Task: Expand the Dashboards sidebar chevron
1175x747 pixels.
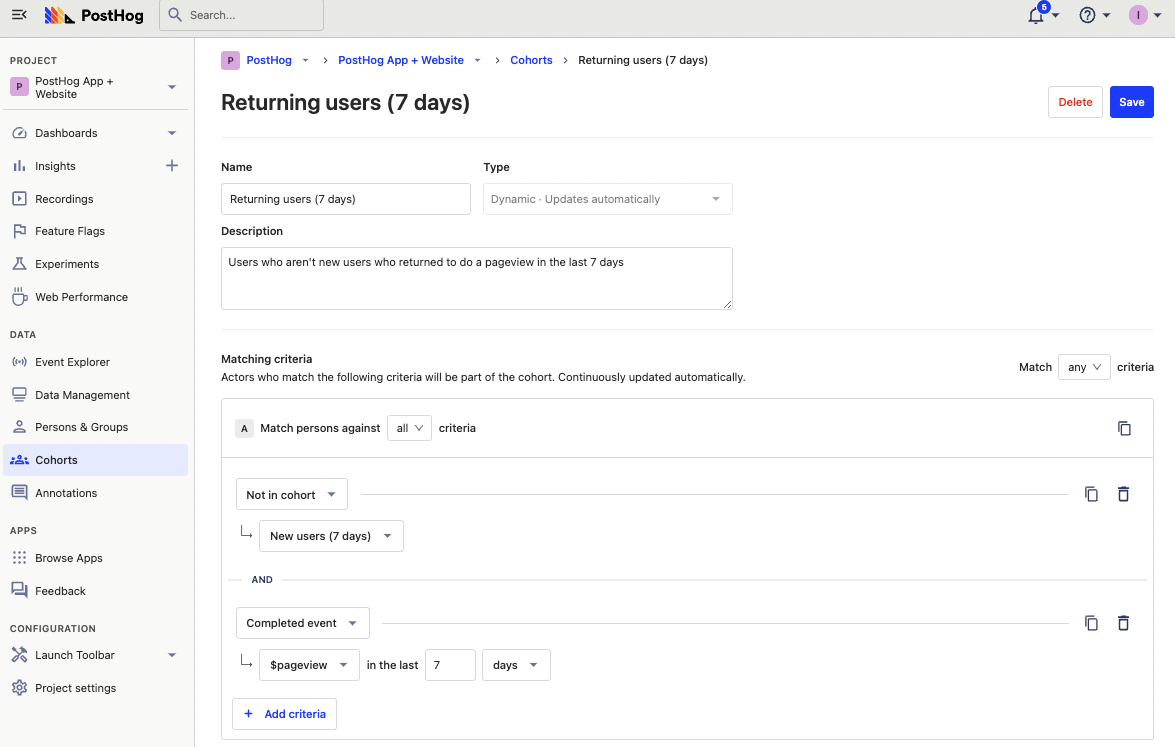Action: 172,133
